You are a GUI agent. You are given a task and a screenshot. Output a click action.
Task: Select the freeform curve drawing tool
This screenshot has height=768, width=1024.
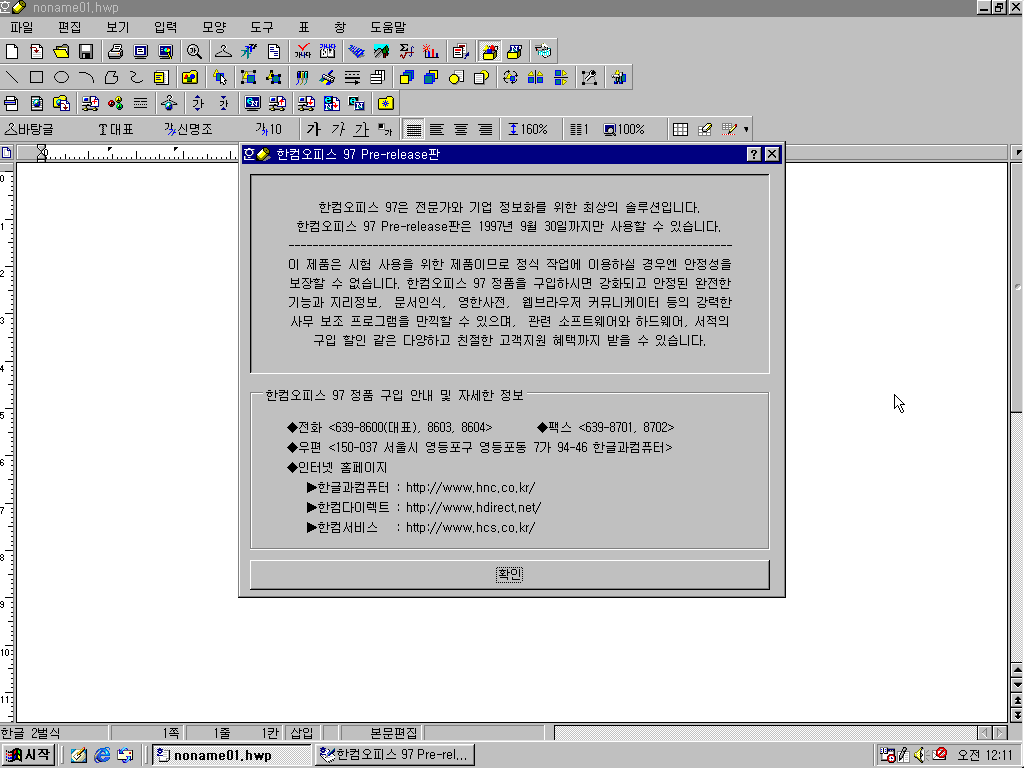click(136, 78)
